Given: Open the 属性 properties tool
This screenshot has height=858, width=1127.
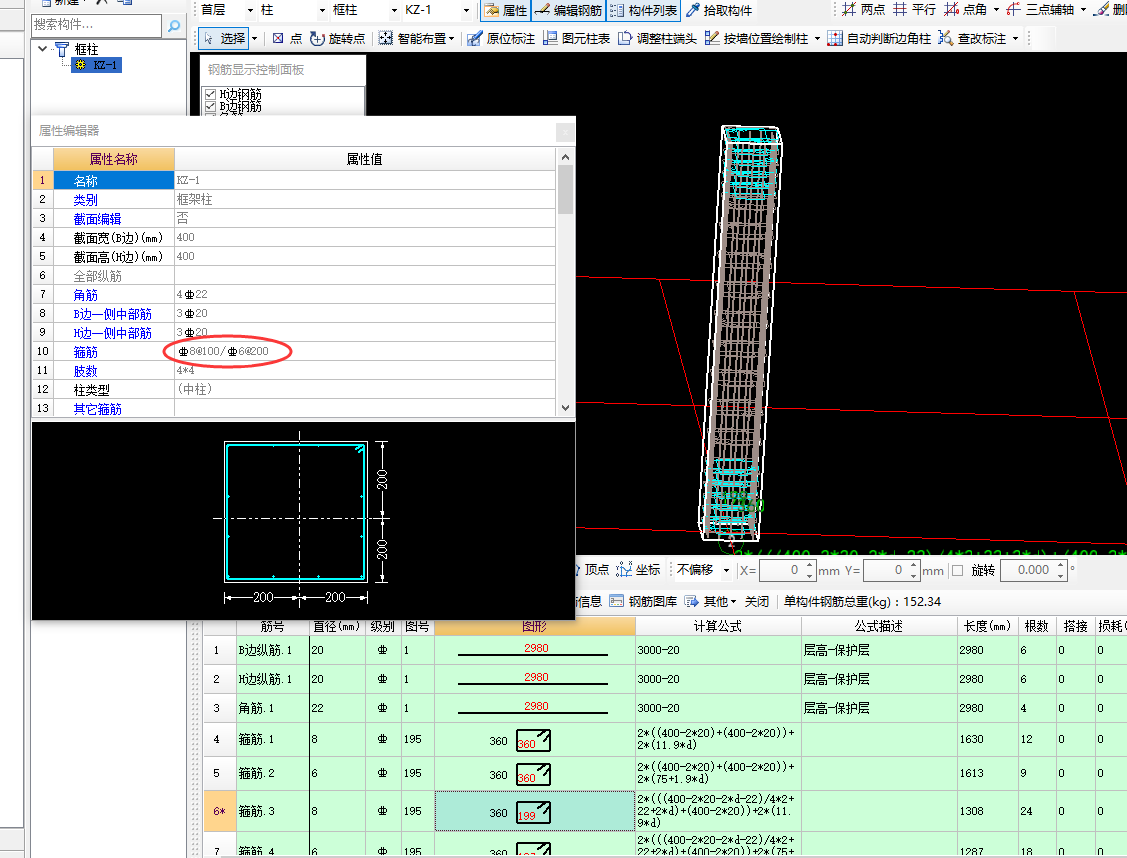Looking at the screenshot, I should point(506,10).
